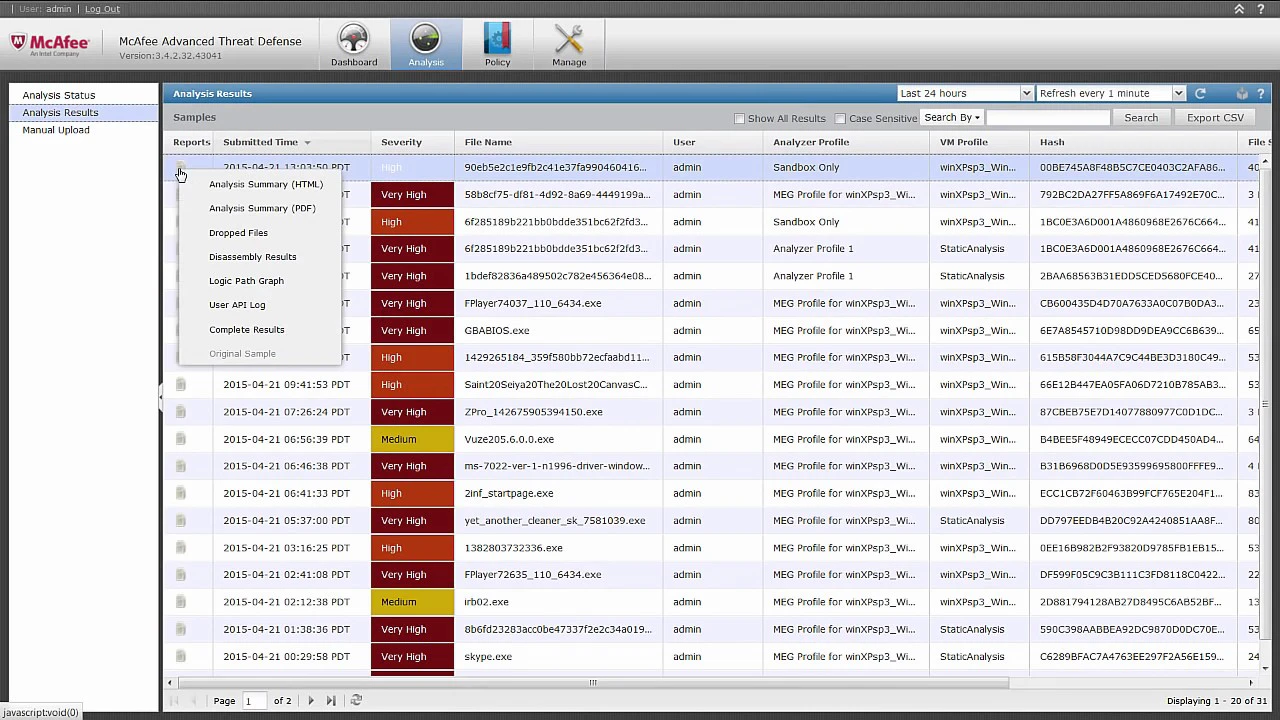Click High severity cell for 2inf_startpage.exe
Screen dimensions: 1280x720
[x=412, y=493]
